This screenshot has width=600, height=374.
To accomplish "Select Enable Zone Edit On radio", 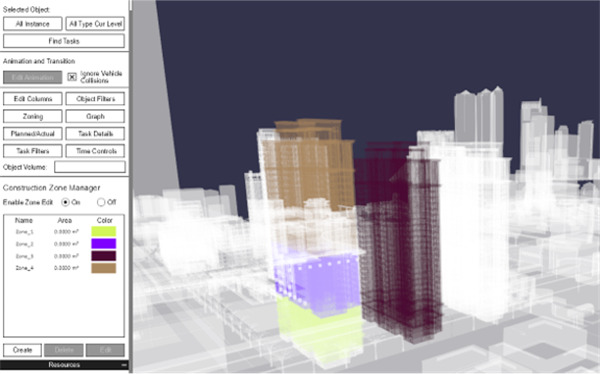I will [65, 202].
